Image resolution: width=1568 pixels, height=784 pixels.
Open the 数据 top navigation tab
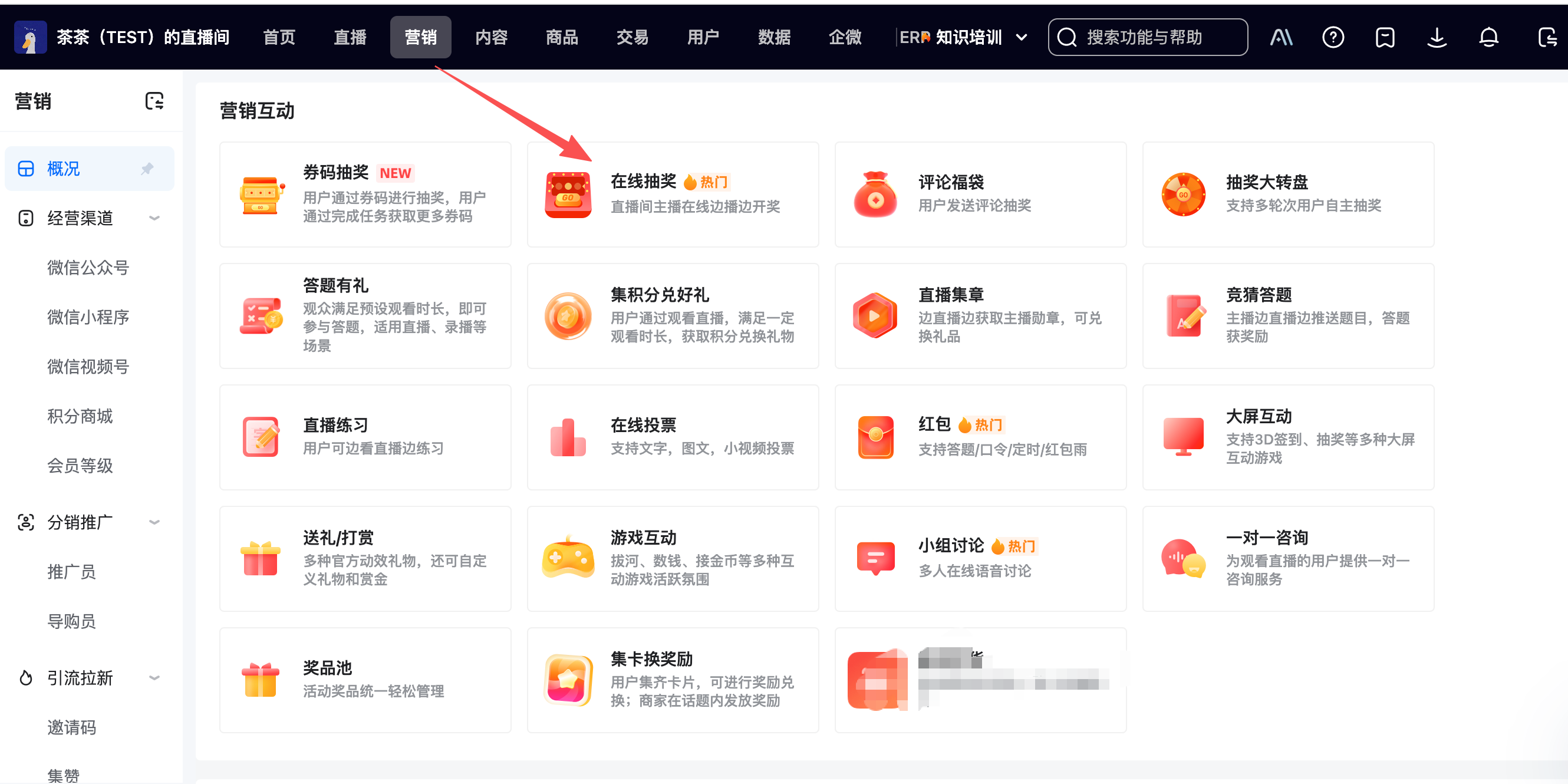point(773,38)
